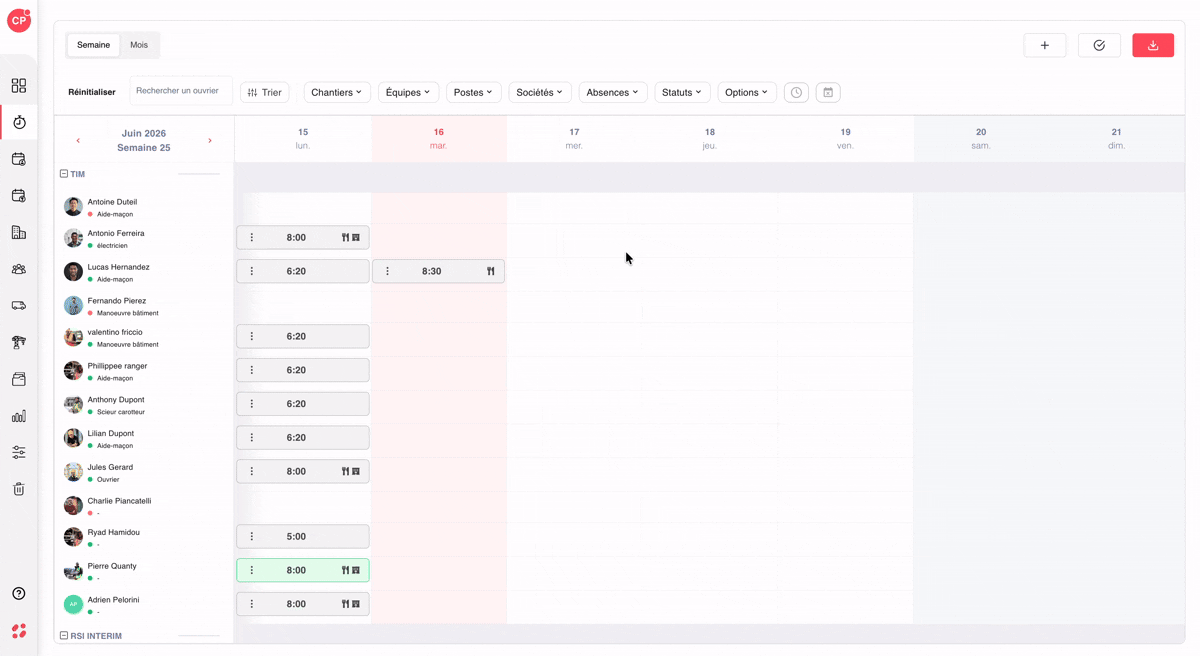1200x656 pixels.
Task: Open the Équipes dropdown filter
Action: 408,92
